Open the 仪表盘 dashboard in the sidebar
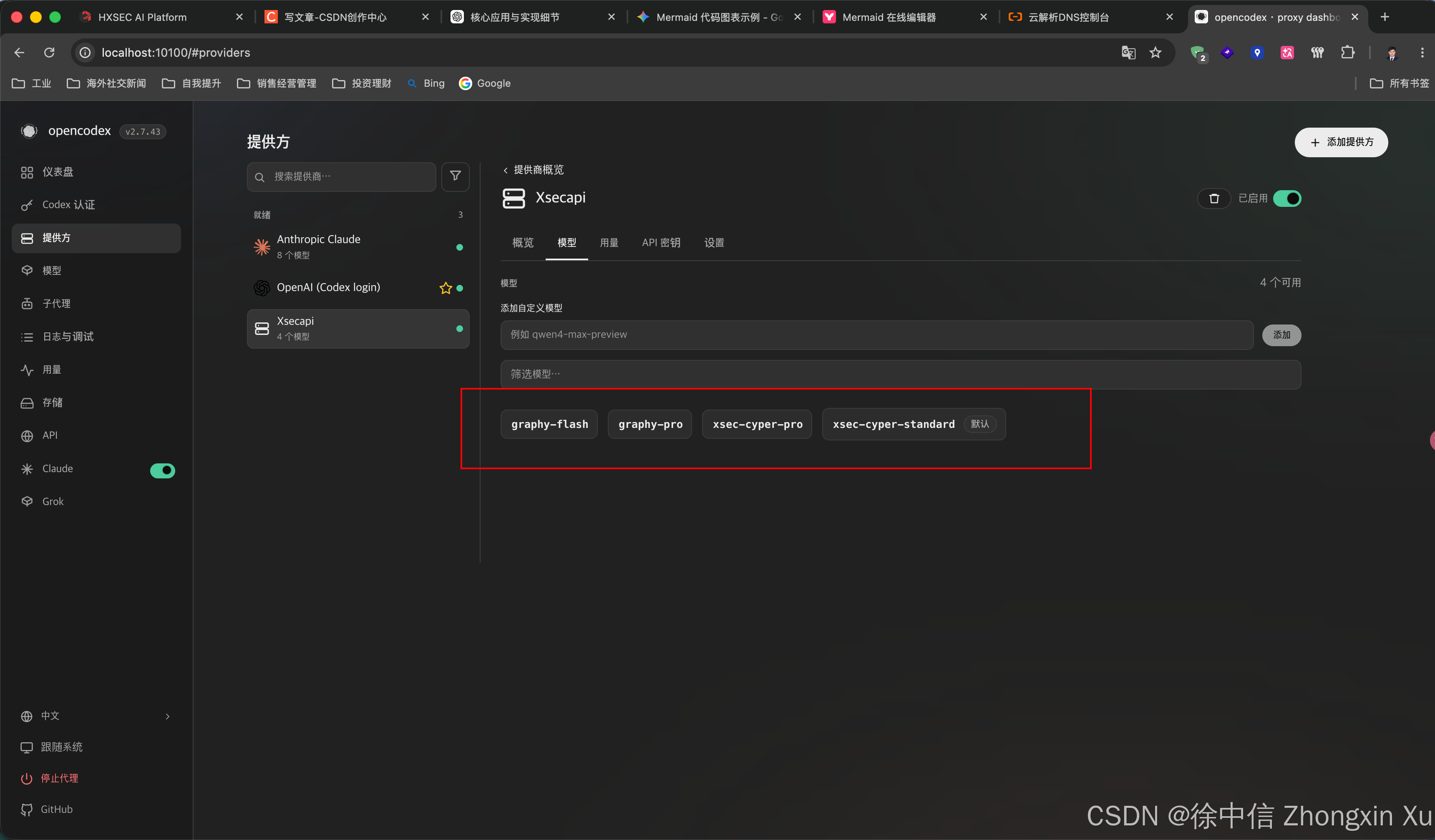The height and width of the screenshot is (840, 1435). (96, 172)
